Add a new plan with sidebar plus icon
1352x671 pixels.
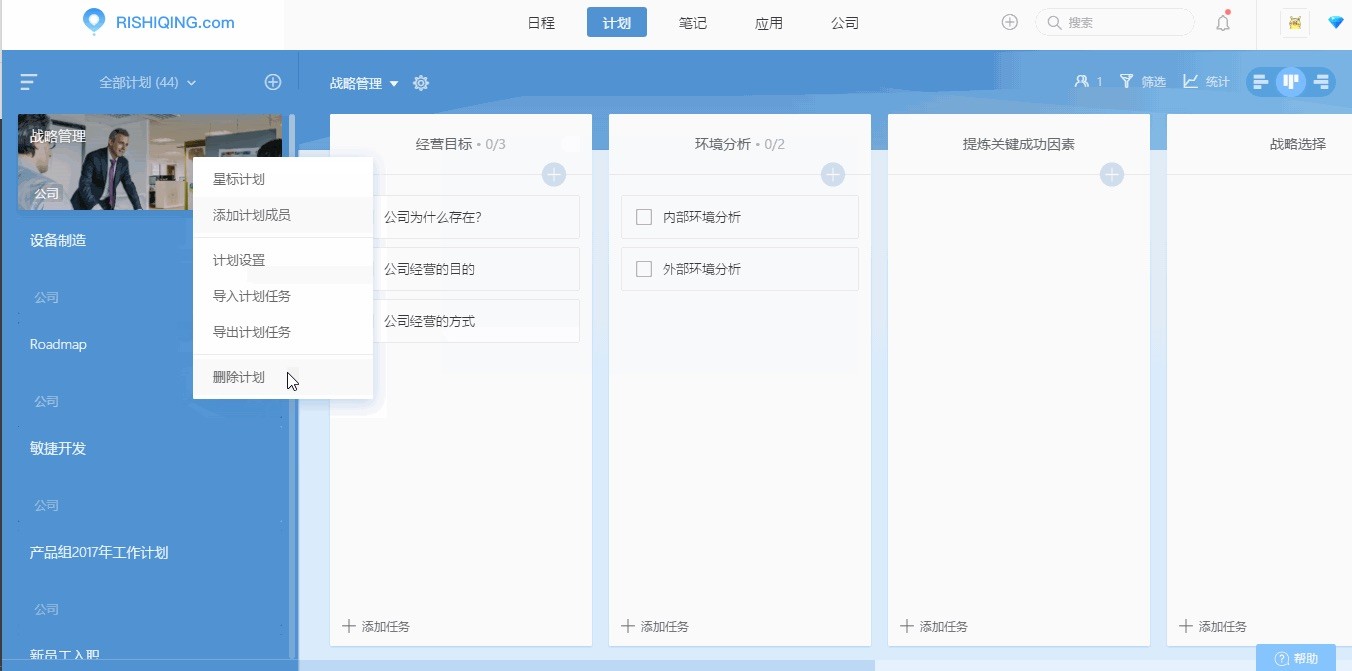(x=272, y=82)
